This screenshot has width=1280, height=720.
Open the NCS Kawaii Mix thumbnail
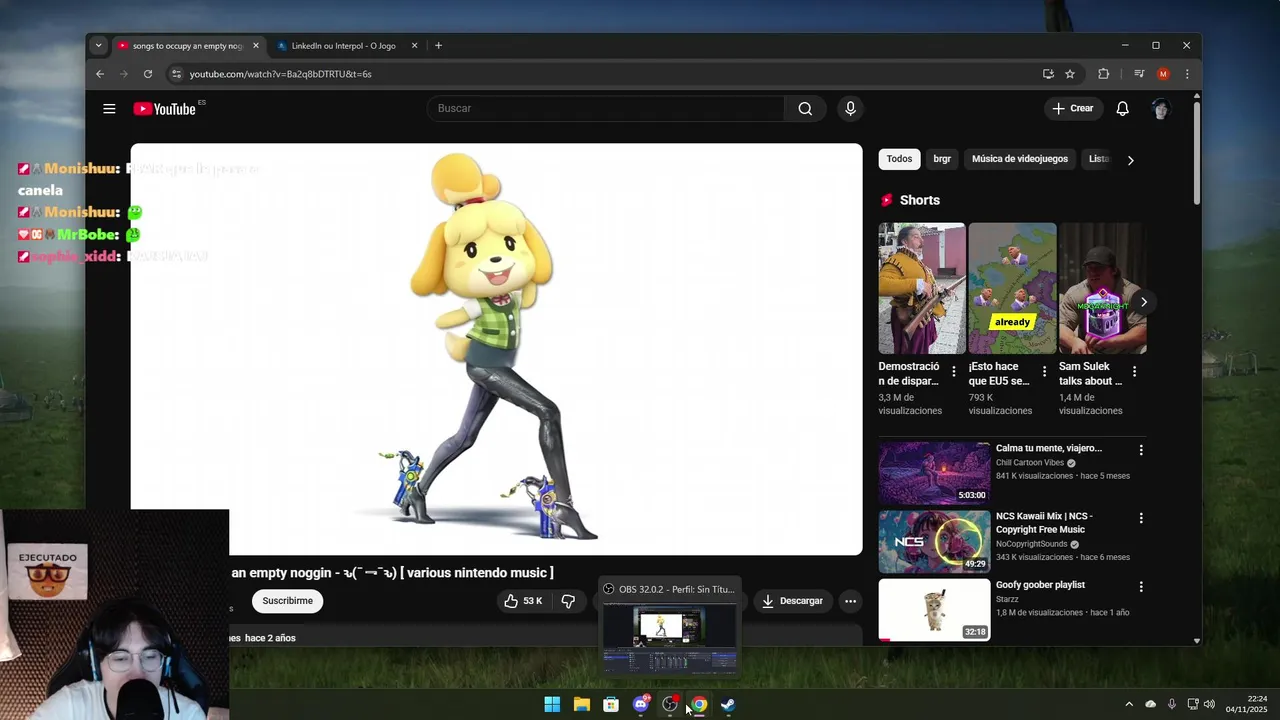pyautogui.click(x=934, y=541)
